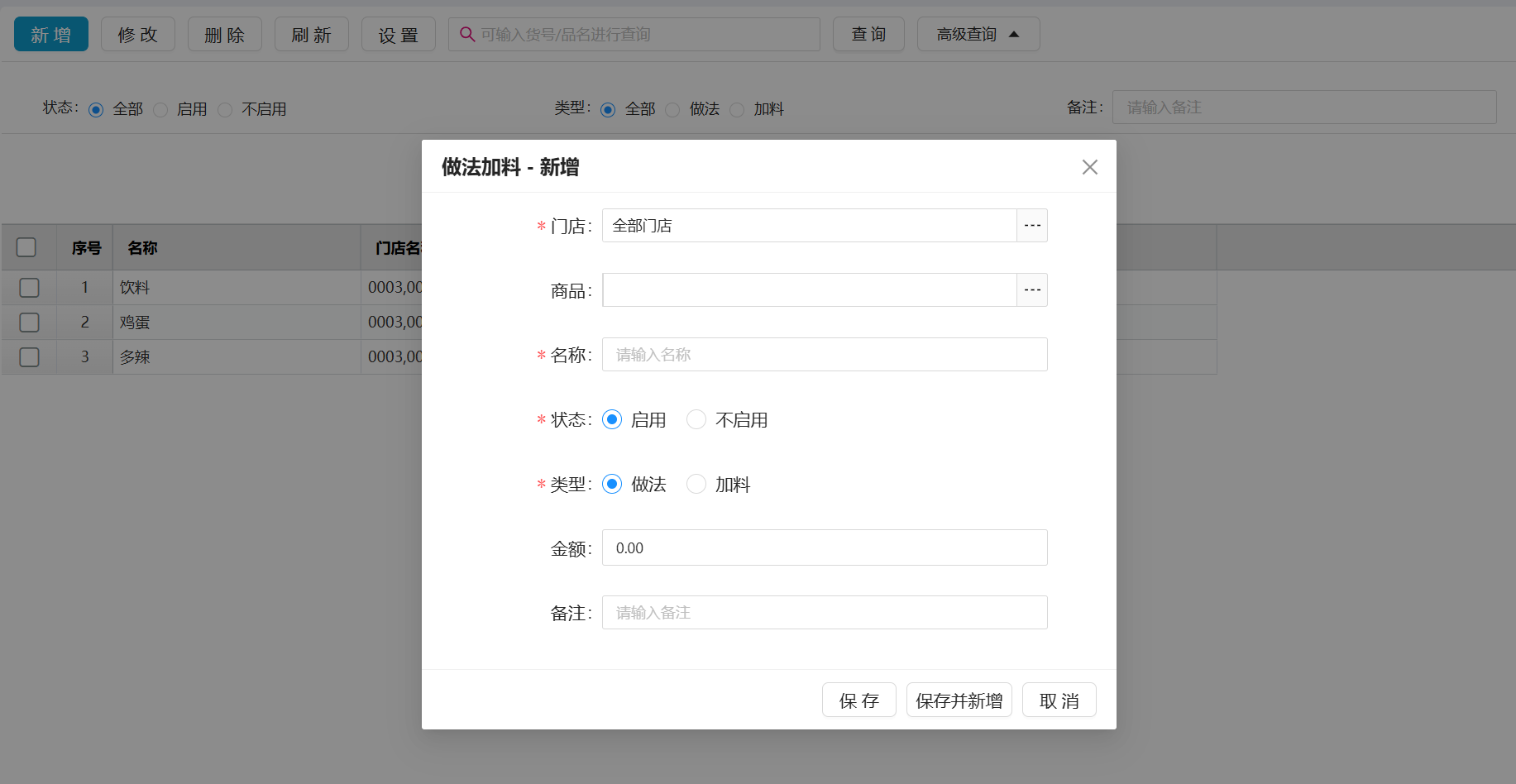1516x784 pixels.
Task: Select 加料 type in the dialog
Action: 696,484
